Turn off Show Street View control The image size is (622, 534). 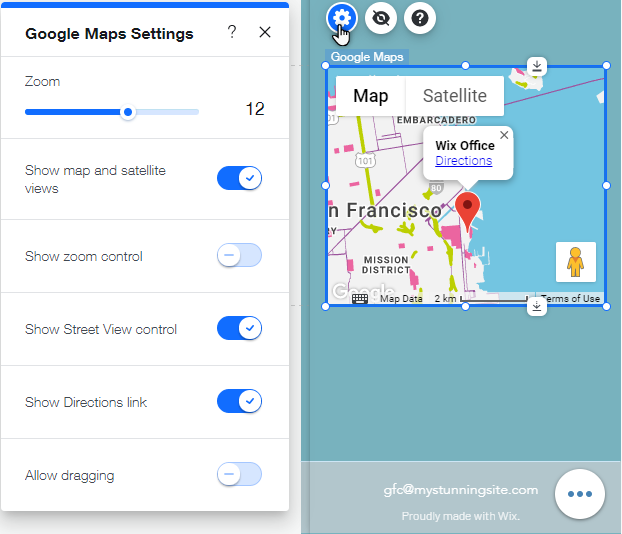(x=239, y=328)
